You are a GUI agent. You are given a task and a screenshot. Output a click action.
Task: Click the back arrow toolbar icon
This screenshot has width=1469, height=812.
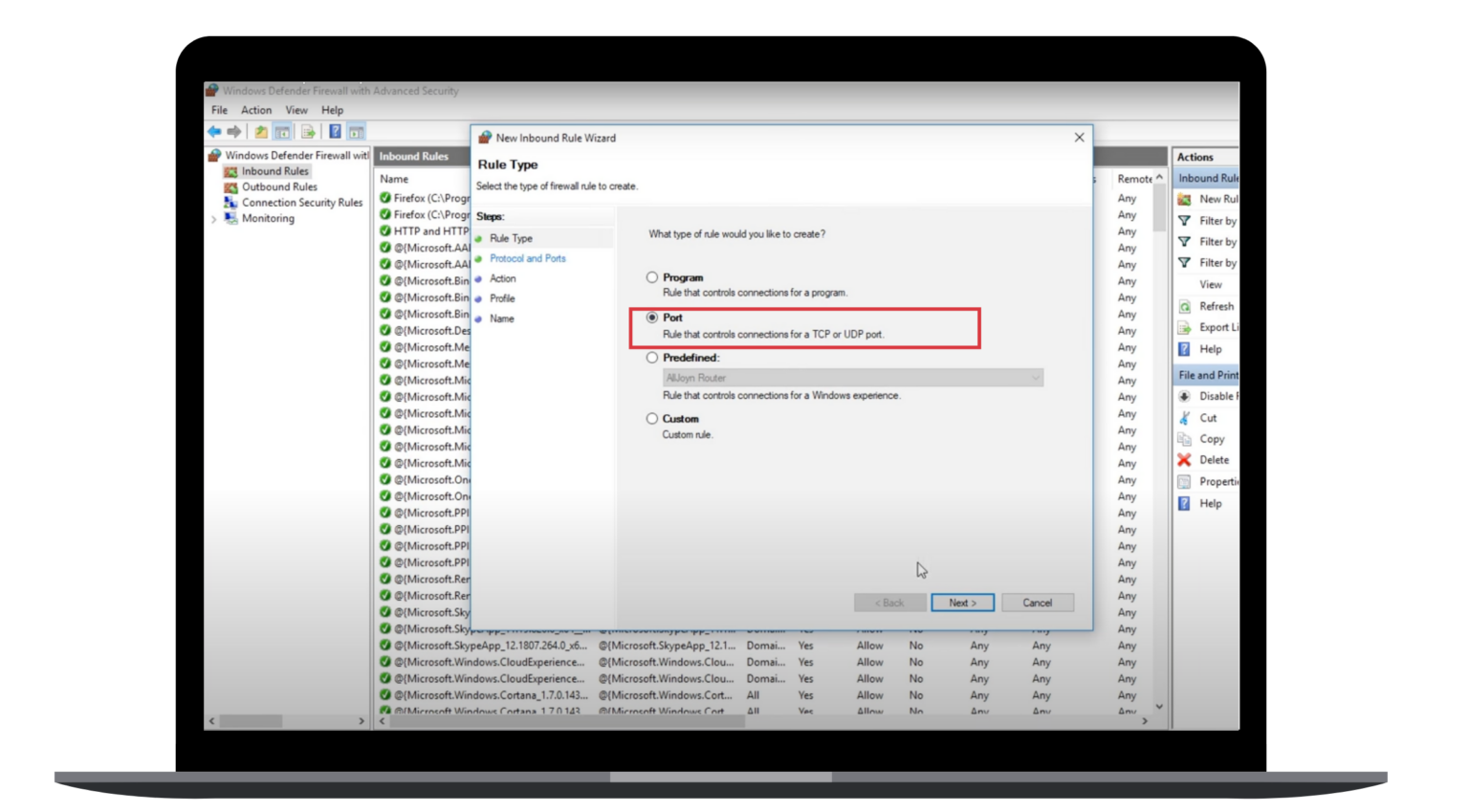(214, 132)
